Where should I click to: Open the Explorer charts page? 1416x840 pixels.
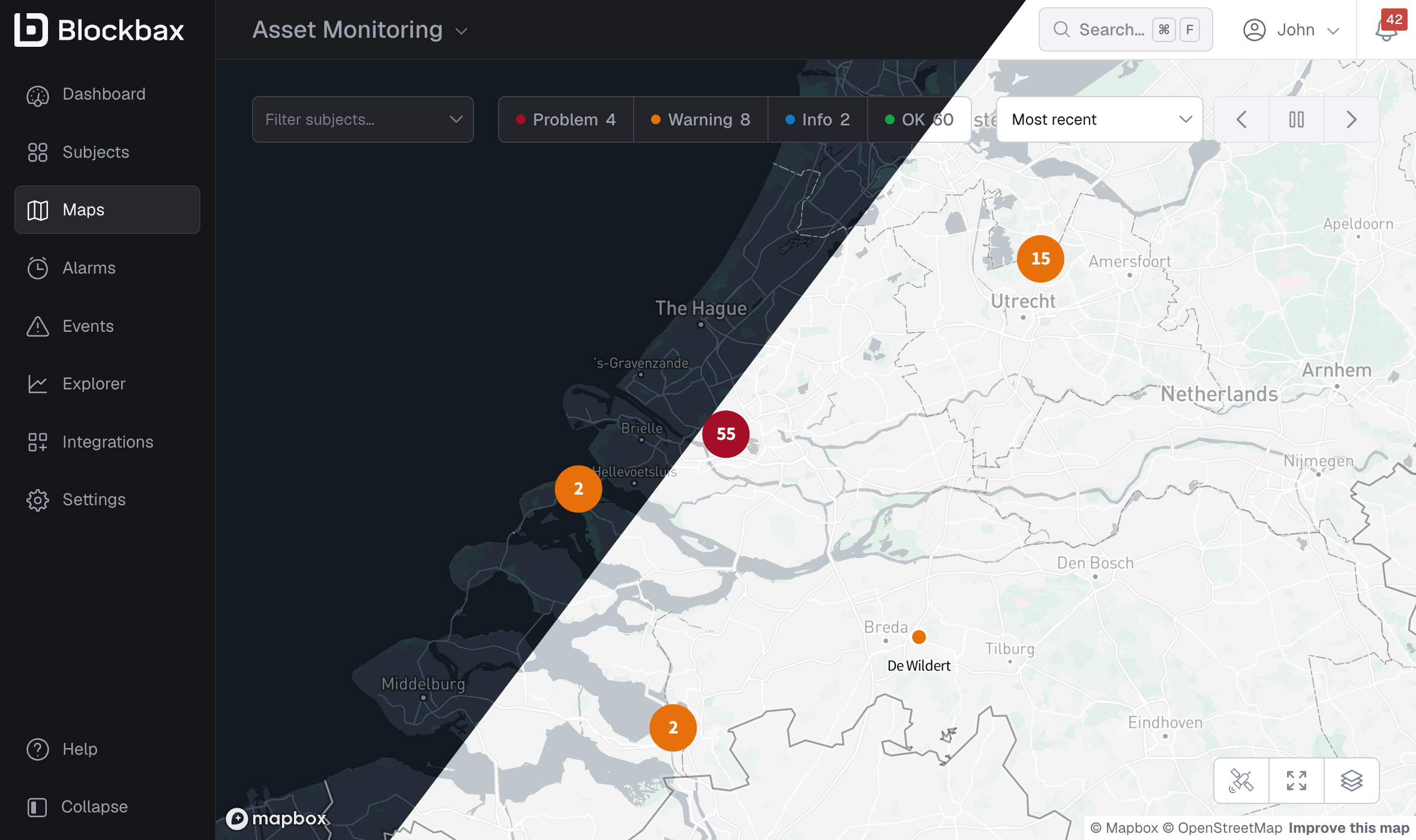click(107, 384)
